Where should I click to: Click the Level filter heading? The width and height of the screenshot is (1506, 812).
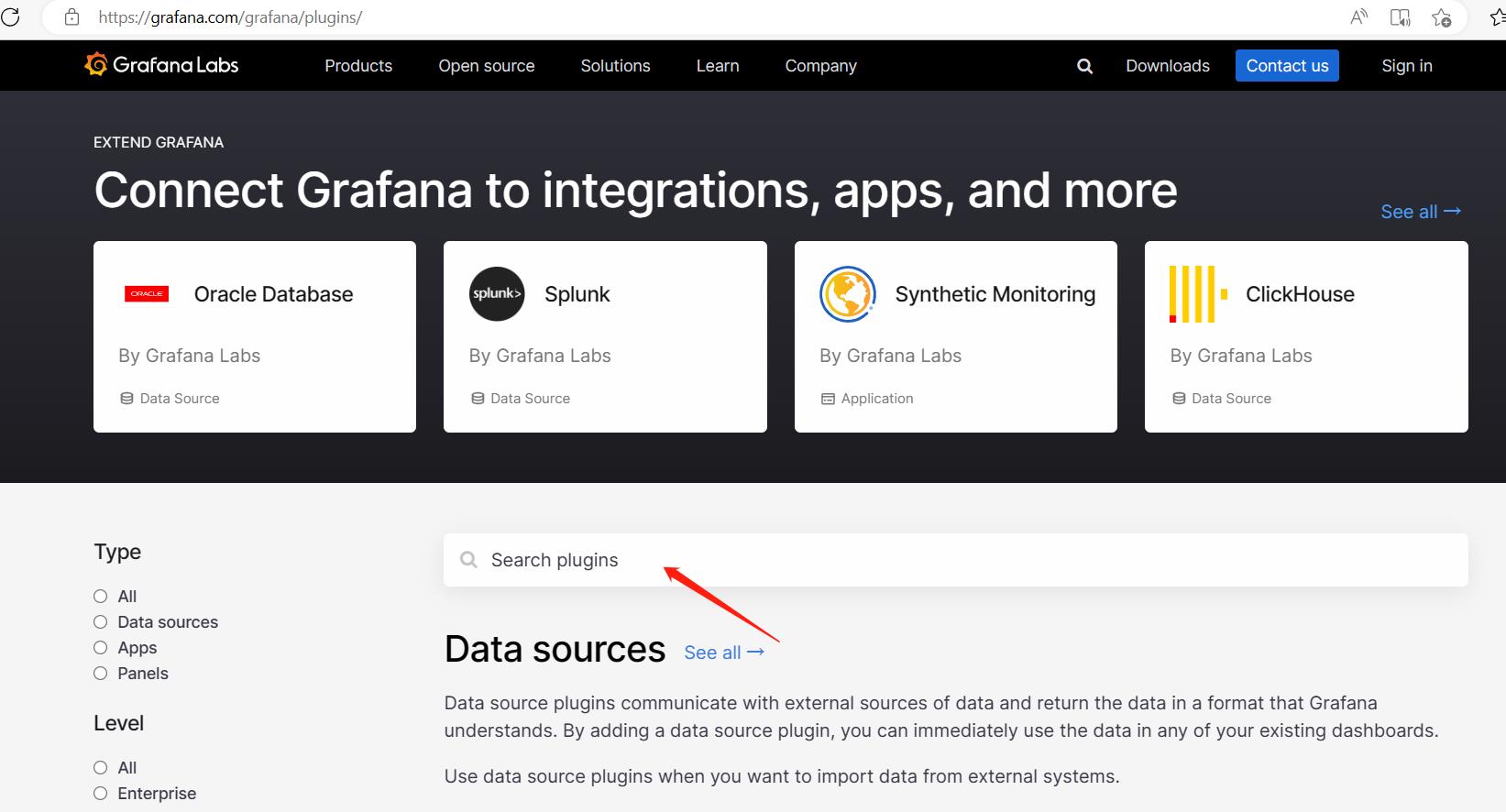tap(118, 723)
